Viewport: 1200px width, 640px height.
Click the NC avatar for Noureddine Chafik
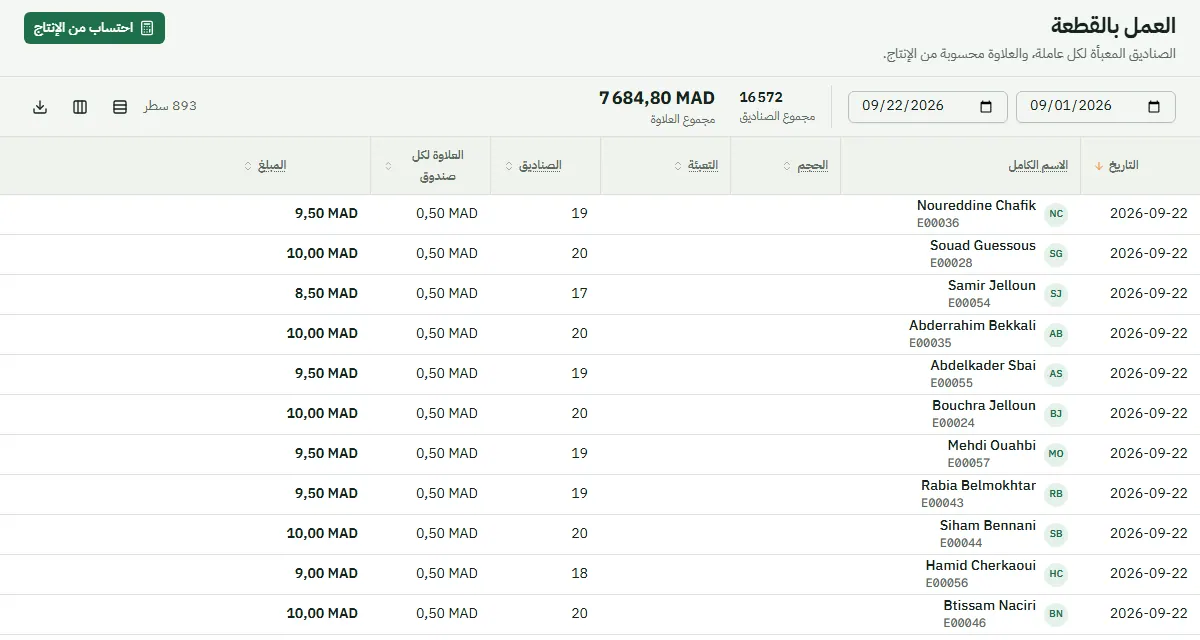click(1056, 214)
